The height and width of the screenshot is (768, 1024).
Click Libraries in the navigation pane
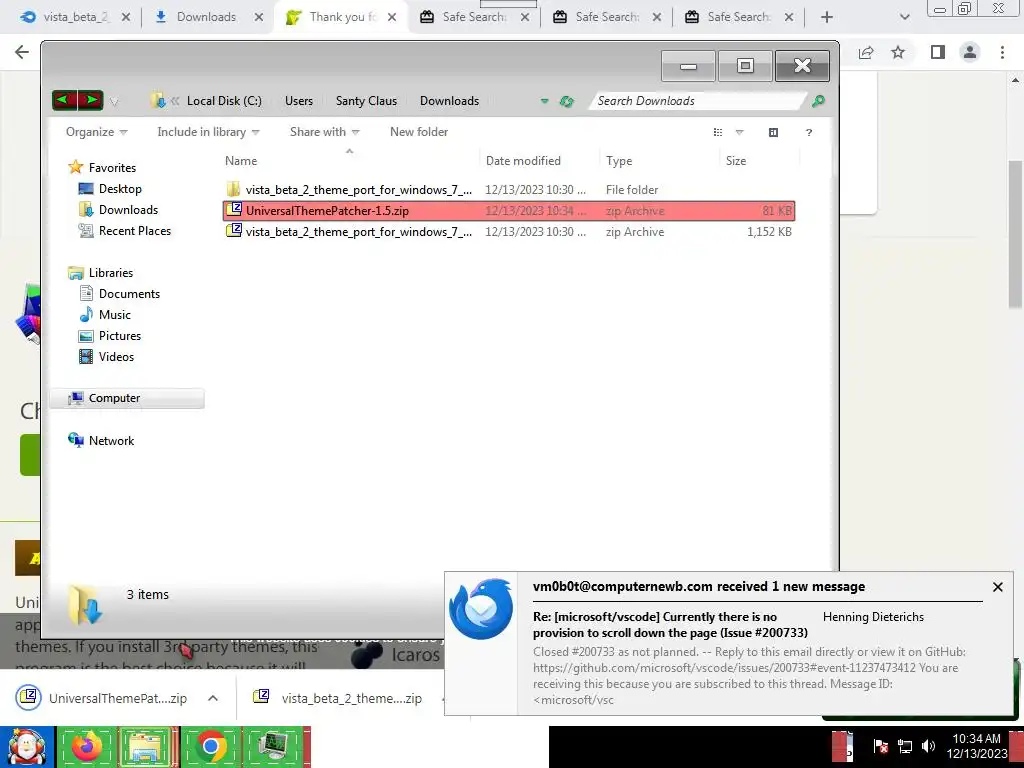pyautogui.click(x=110, y=273)
